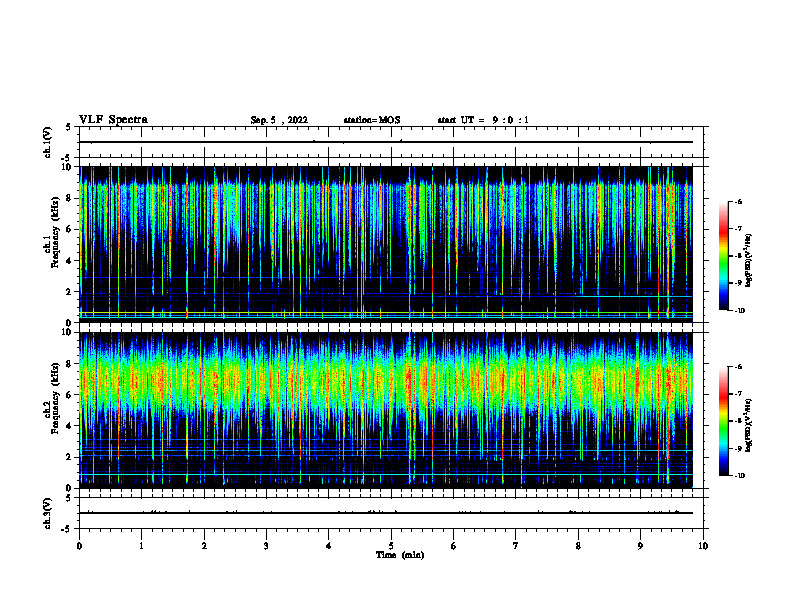
Task: Select the ch.2 "Frequency (kHz)" axis label
Action: 55,398
